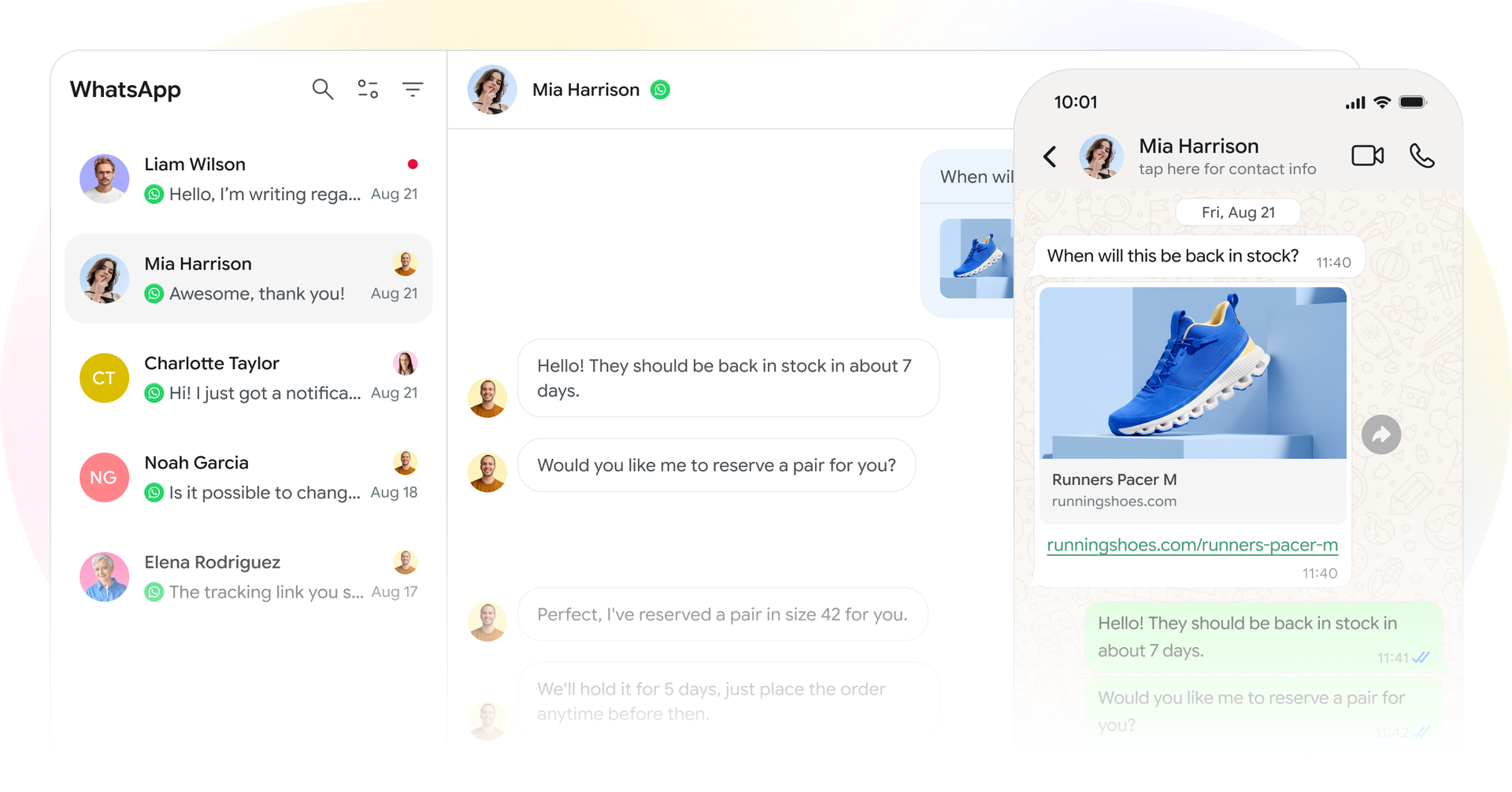Tap the forward arrow beside shoe preview
The width and height of the screenshot is (1512, 792).
pyautogui.click(x=1381, y=435)
